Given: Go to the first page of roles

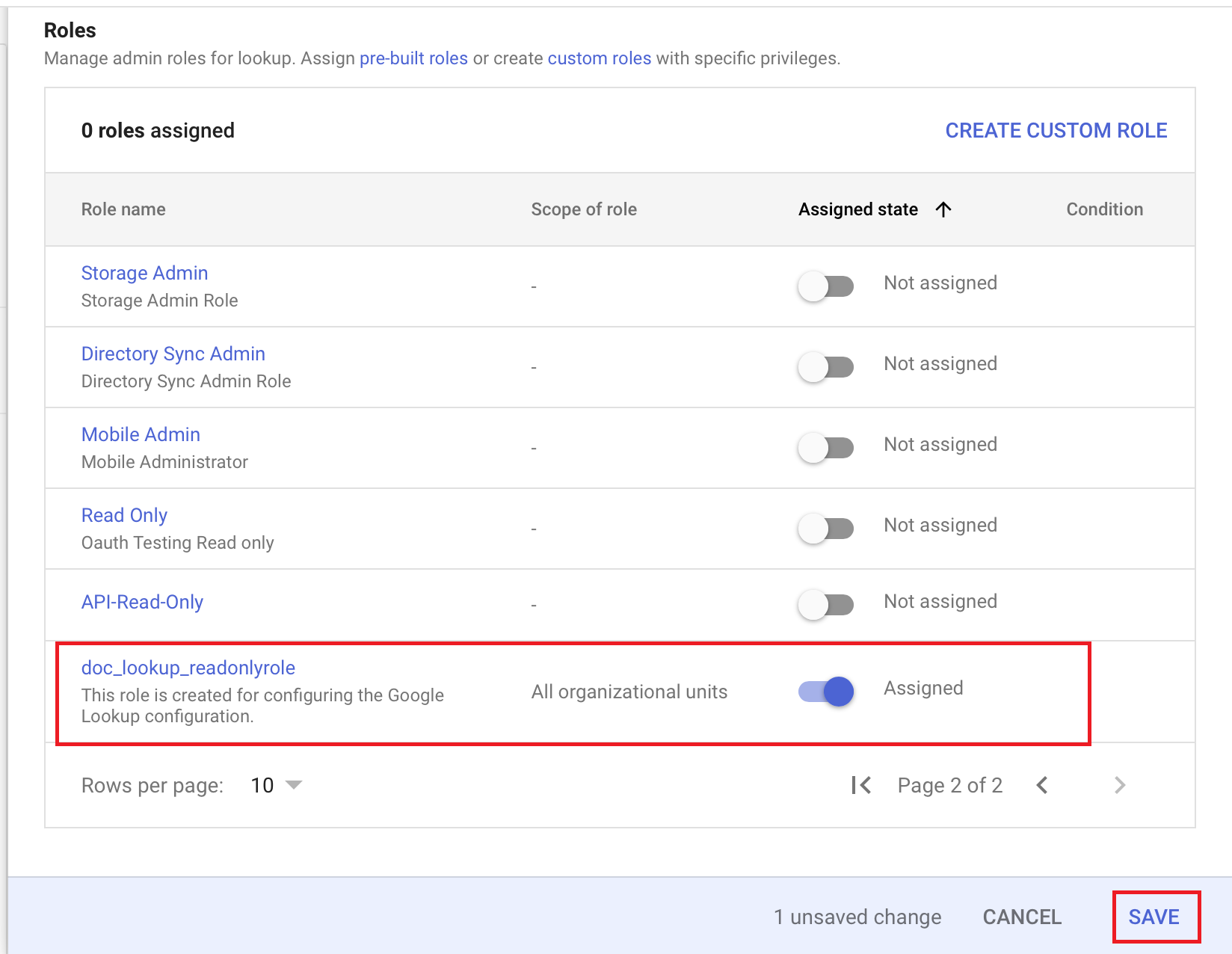Looking at the screenshot, I should [x=861, y=785].
